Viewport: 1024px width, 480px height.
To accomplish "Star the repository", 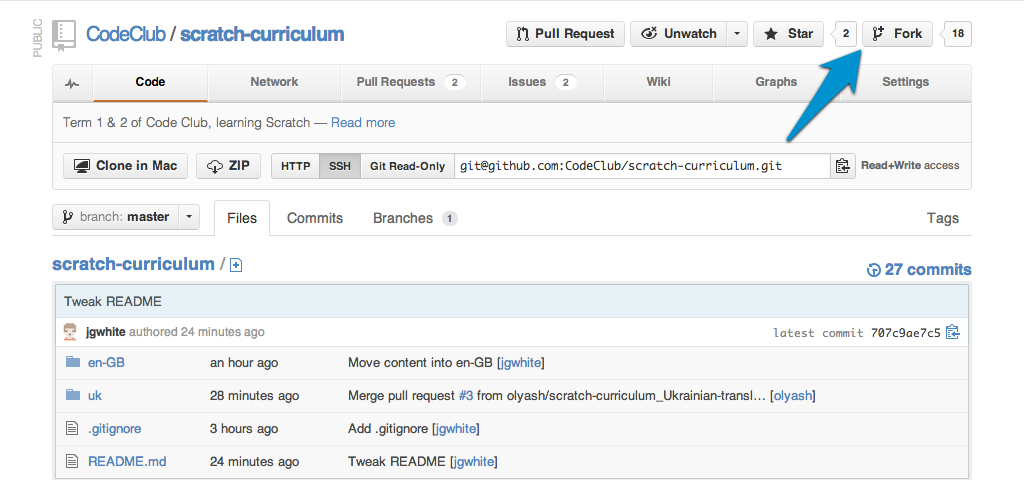I will click(789, 34).
